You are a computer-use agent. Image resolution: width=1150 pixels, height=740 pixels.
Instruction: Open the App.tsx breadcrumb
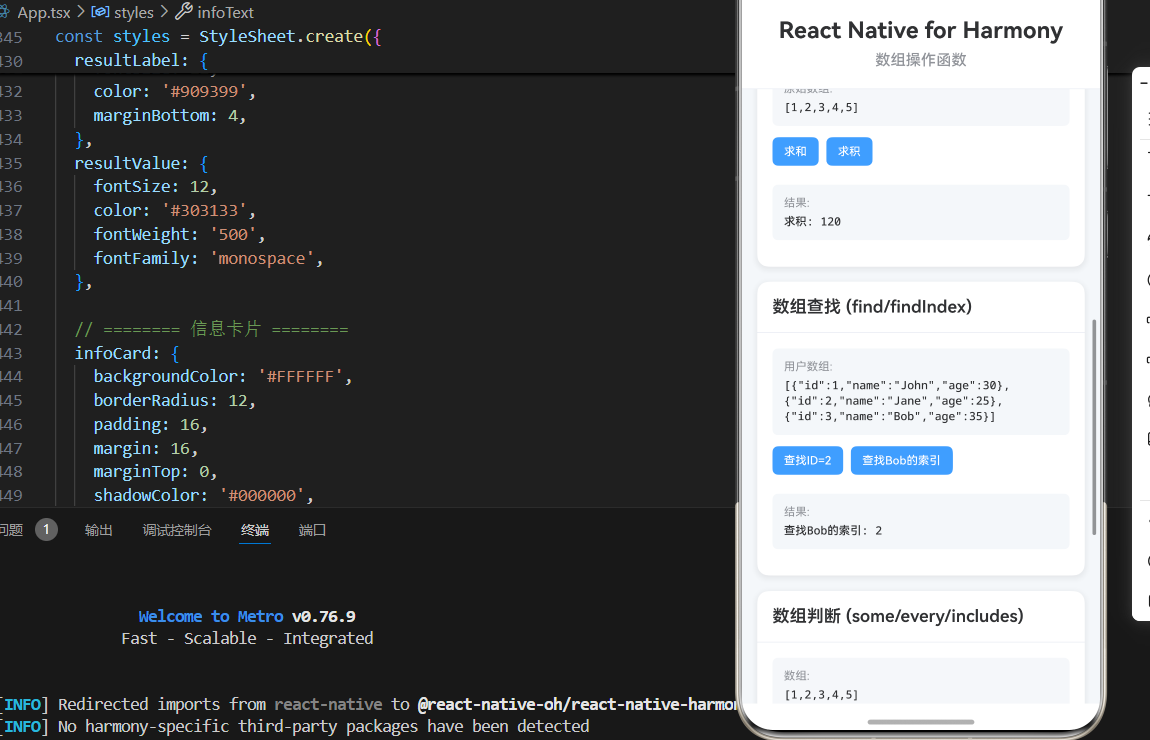click(44, 12)
